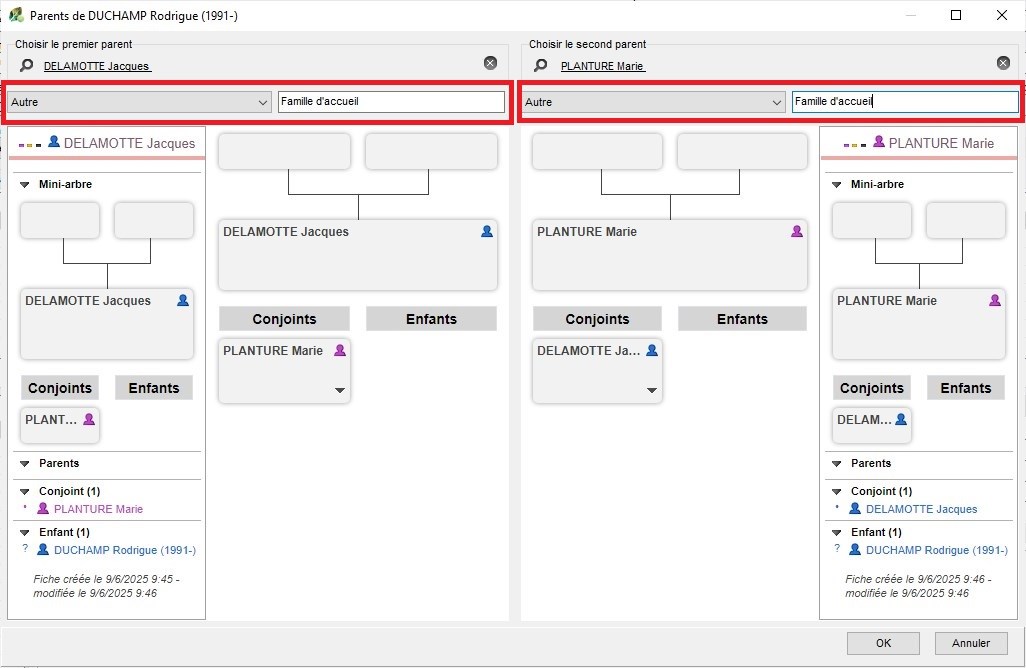Click the second parent 'Famille d'accueil' text field
Screen dimensions: 1026x668
905,101
